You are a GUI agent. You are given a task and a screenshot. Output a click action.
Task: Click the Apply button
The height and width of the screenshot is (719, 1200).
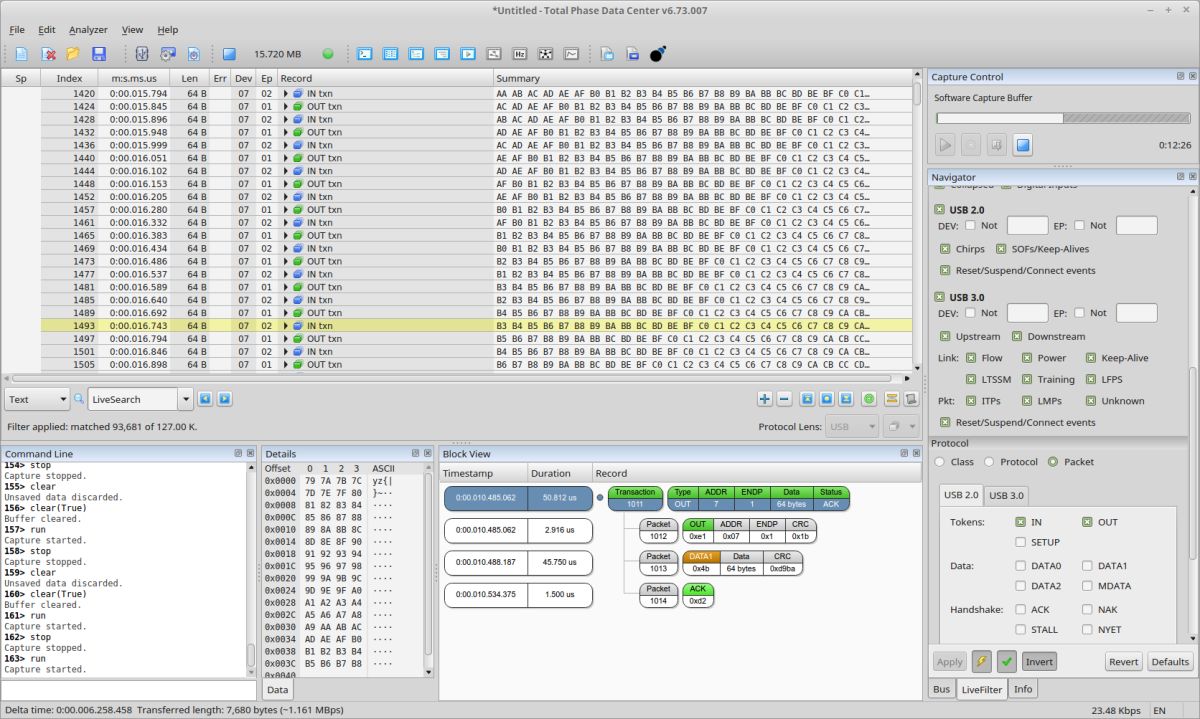coord(949,661)
